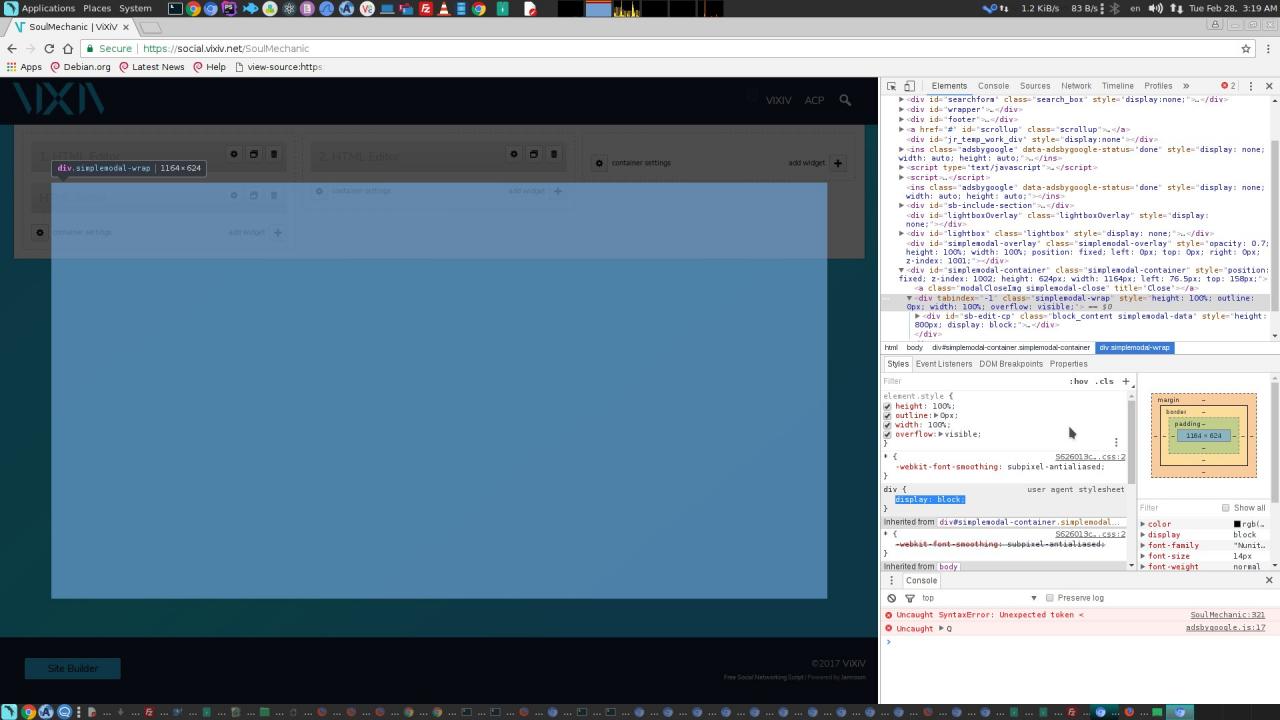Screen dimensions: 1280x720
Task: Open the console filter funnel icon
Action: pyautogui.click(x=909, y=598)
